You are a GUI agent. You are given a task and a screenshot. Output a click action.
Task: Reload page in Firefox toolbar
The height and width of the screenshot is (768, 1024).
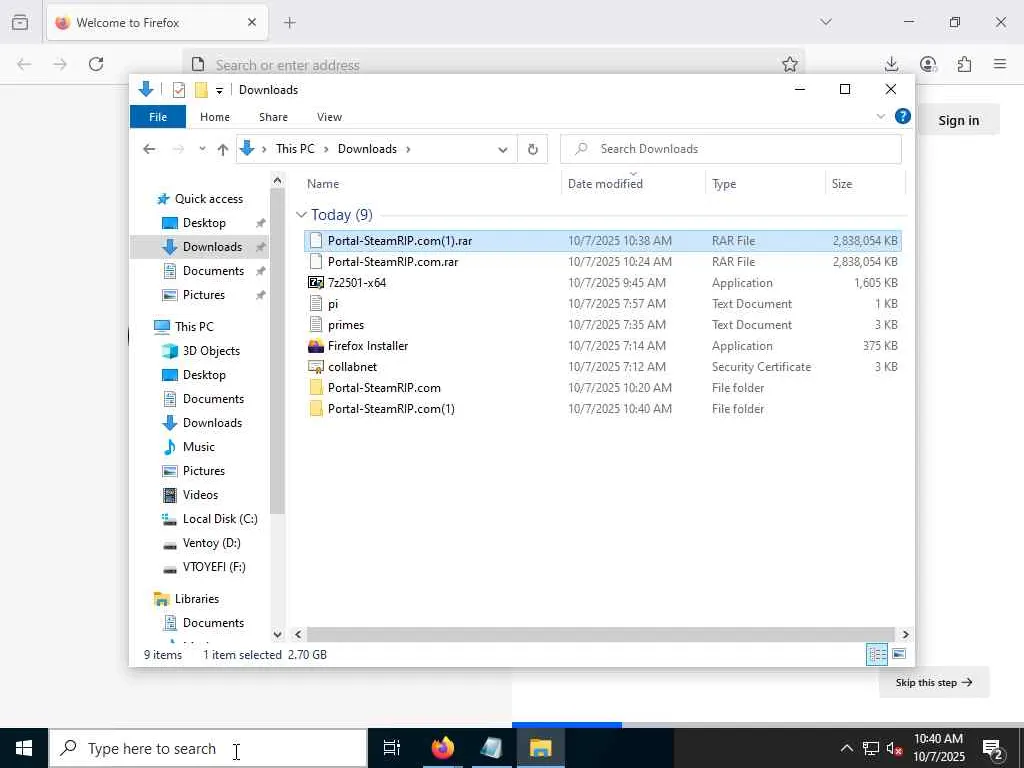click(96, 64)
